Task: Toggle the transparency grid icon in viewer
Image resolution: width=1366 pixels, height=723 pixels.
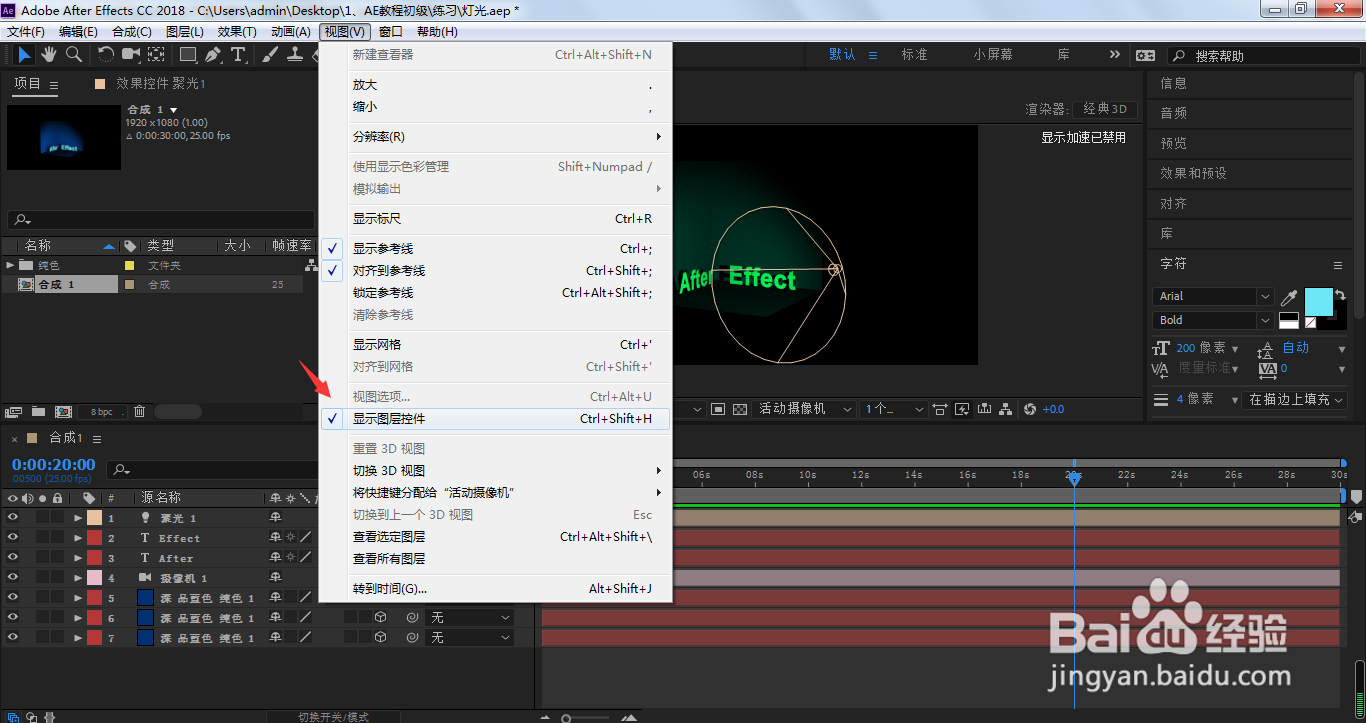Action: coord(740,409)
